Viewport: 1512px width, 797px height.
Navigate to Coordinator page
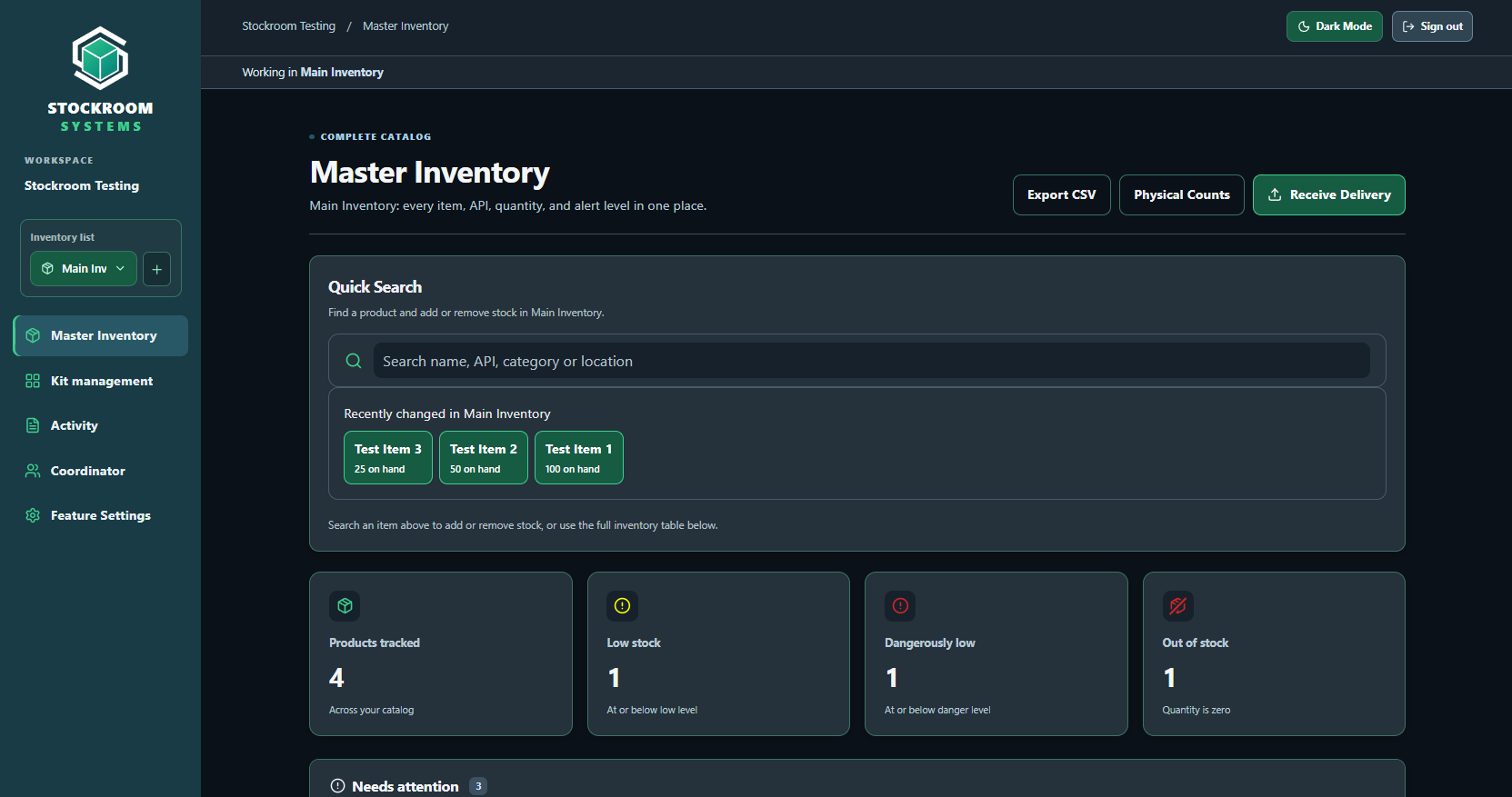pyautogui.click(x=101, y=471)
